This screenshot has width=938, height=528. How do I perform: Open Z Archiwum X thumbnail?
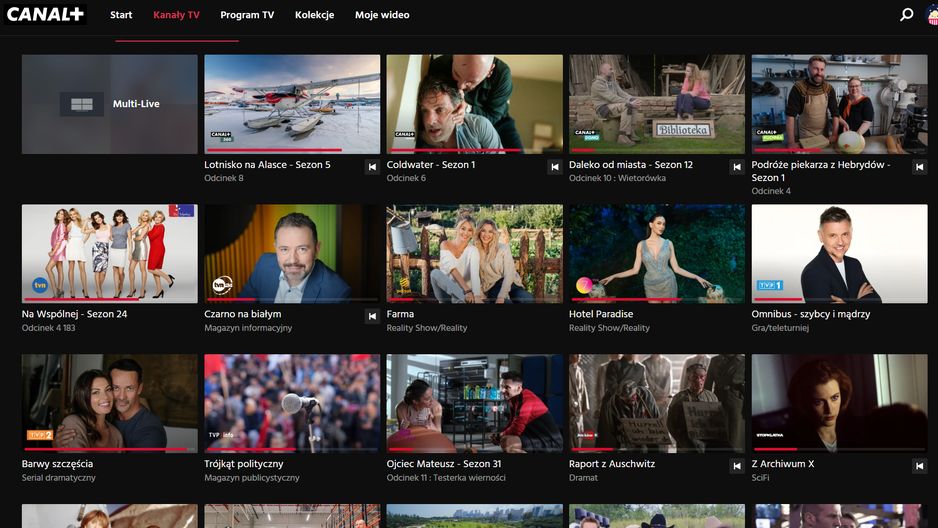coord(839,403)
